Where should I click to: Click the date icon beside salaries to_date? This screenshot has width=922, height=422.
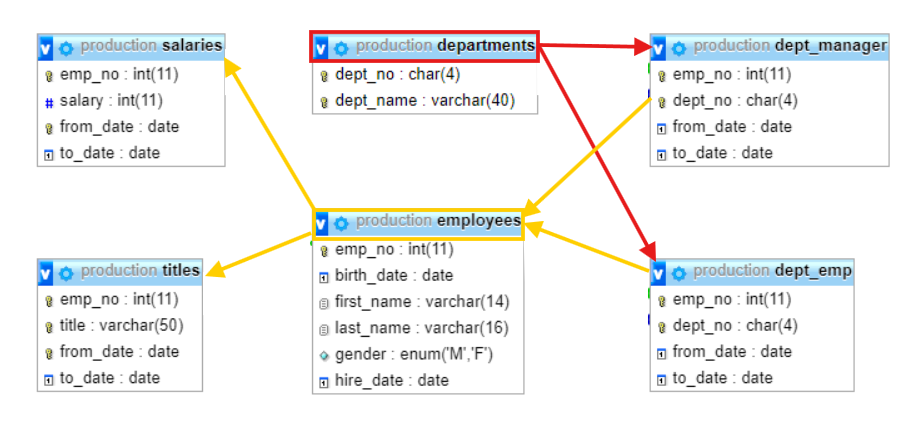[49, 155]
